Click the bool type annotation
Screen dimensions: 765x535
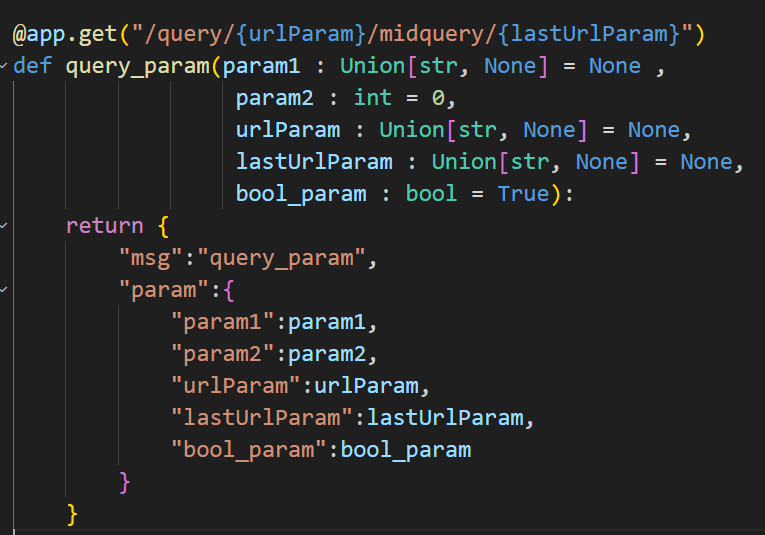tap(431, 194)
